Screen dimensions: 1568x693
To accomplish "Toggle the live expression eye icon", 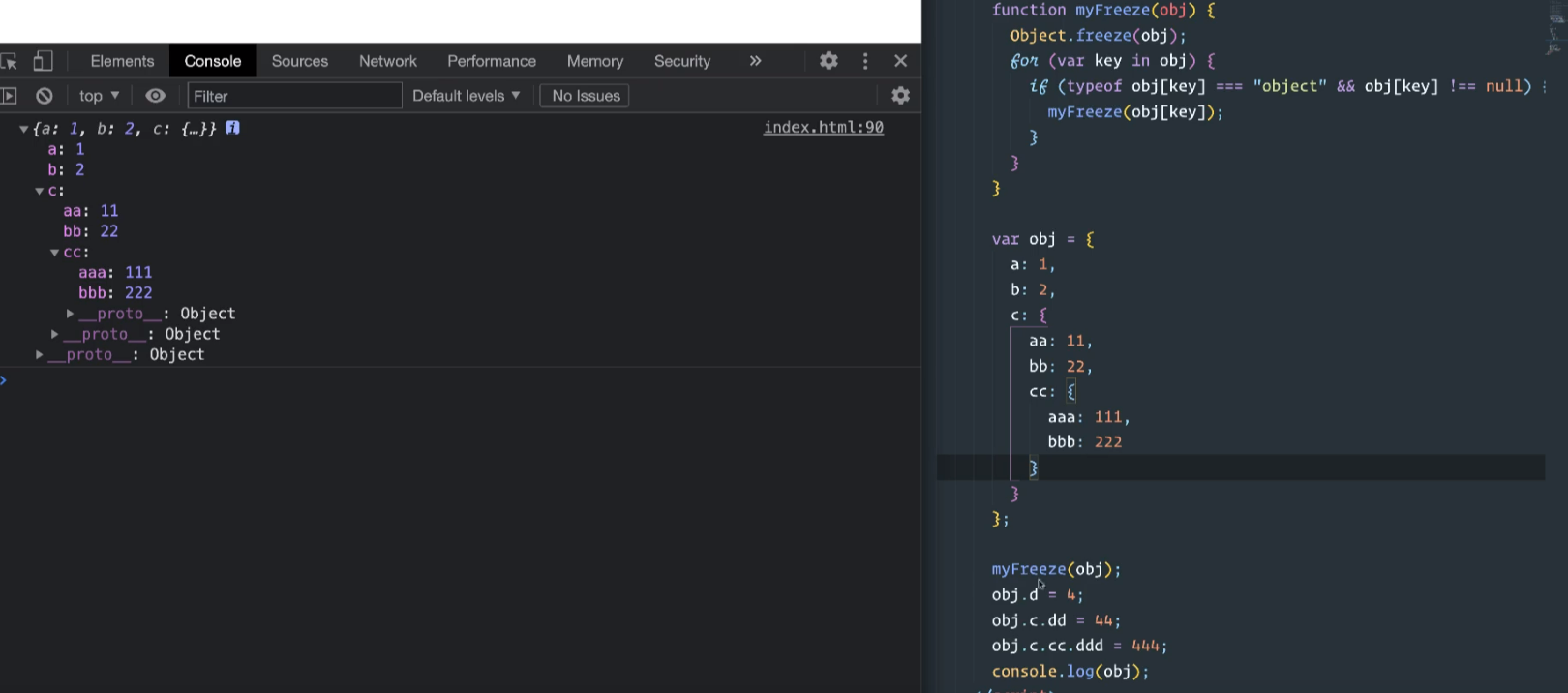I will point(155,96).
